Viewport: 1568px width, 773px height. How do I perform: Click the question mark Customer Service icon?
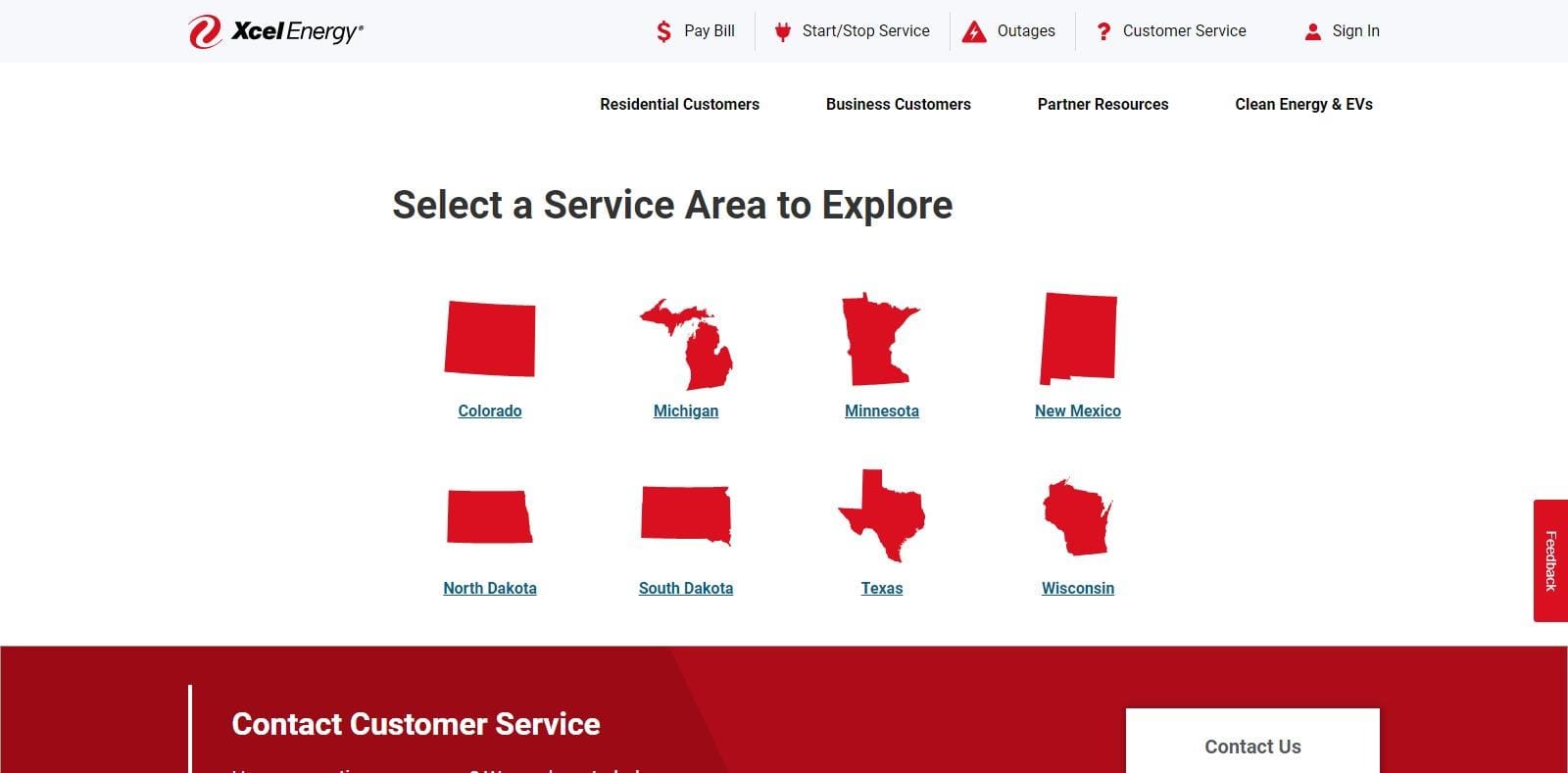coord(1103,31)
